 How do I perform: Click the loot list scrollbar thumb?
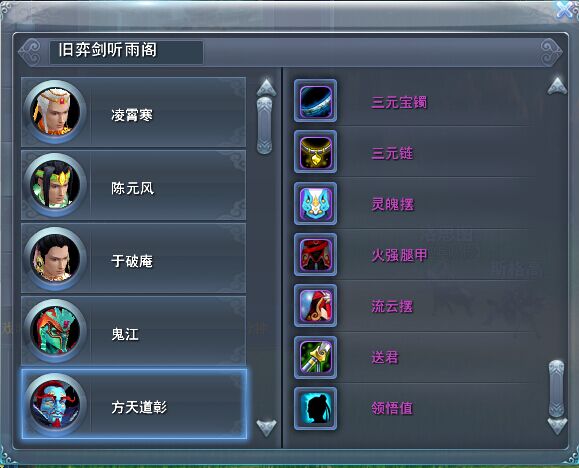pyautogui.click(x=556, y=389)
